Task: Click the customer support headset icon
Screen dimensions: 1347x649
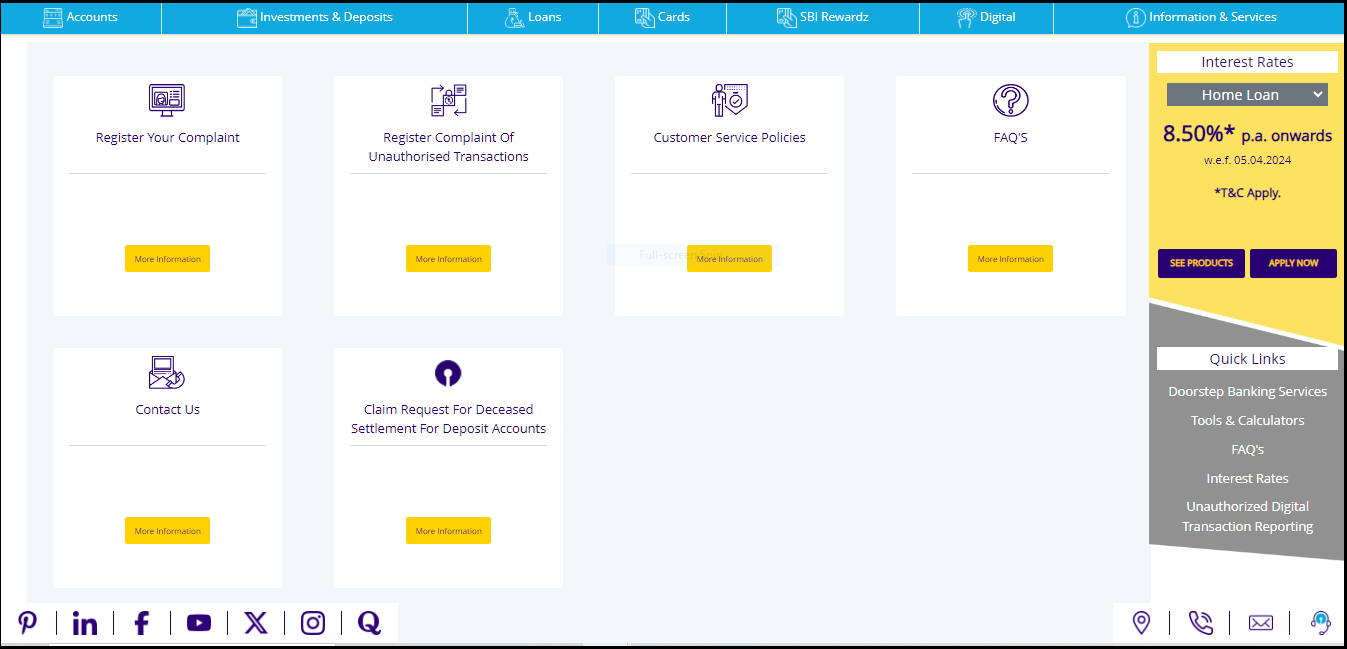Action: click(x=1321, y=623)
